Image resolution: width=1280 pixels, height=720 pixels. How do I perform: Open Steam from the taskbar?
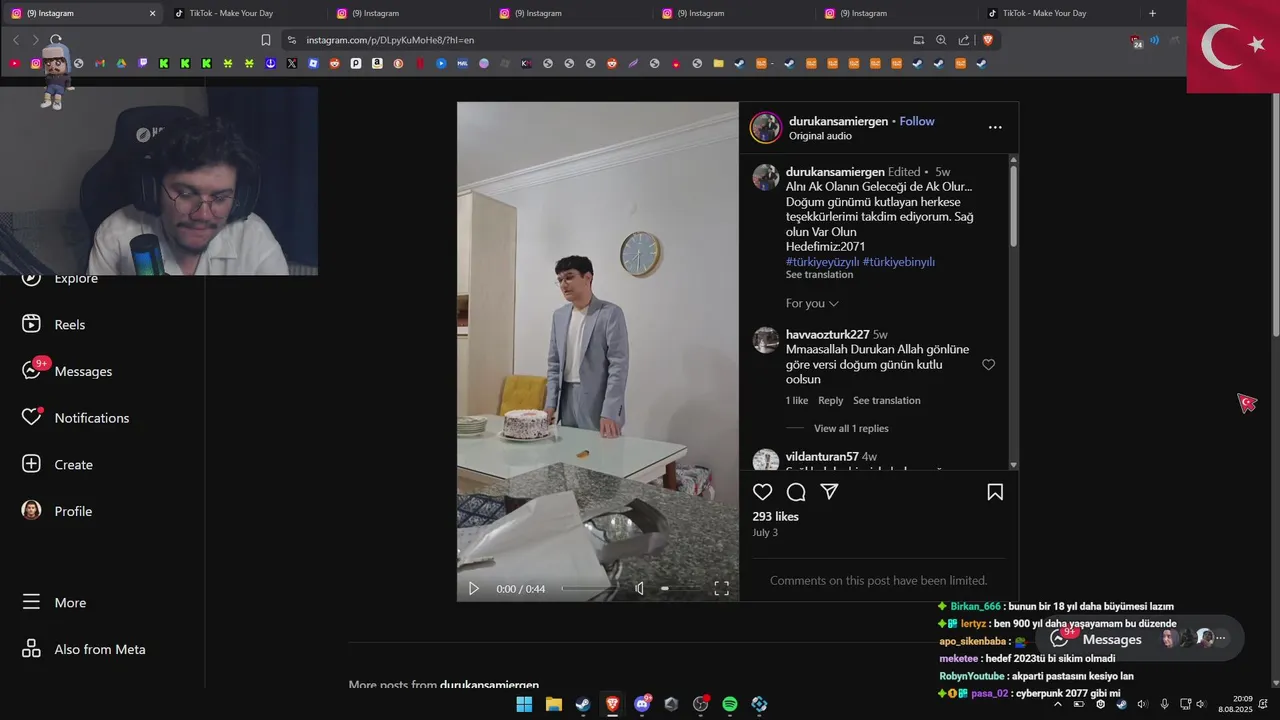coord(582,704)
